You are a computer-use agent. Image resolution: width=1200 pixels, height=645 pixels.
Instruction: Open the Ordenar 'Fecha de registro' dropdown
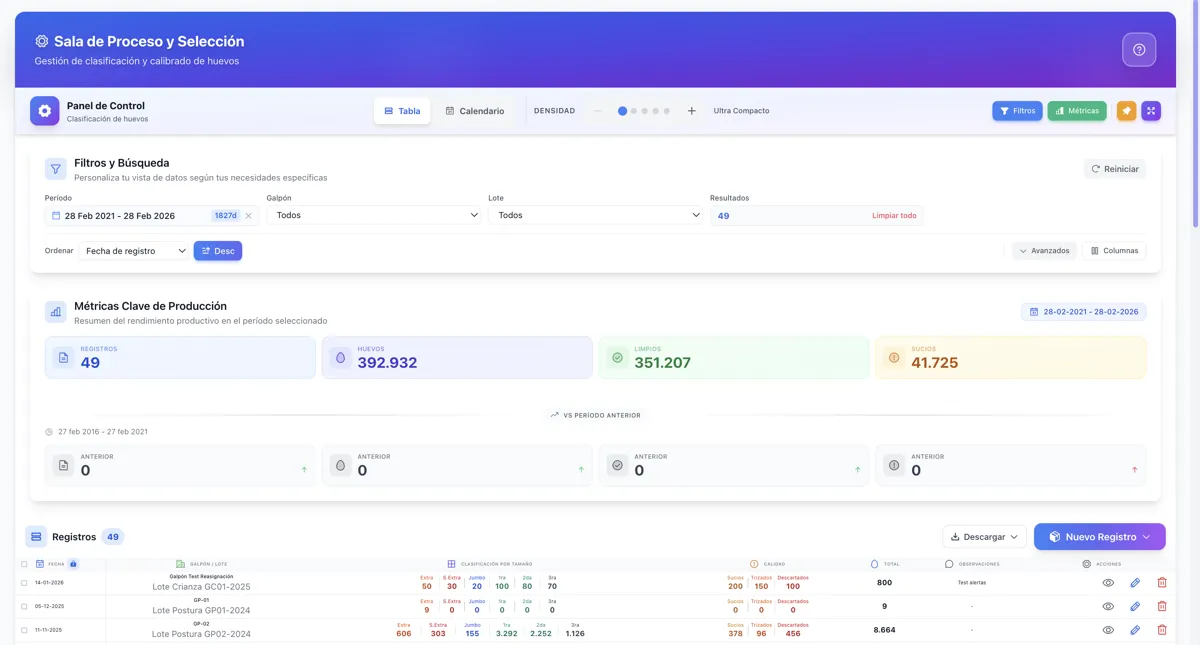coord(134,251)
